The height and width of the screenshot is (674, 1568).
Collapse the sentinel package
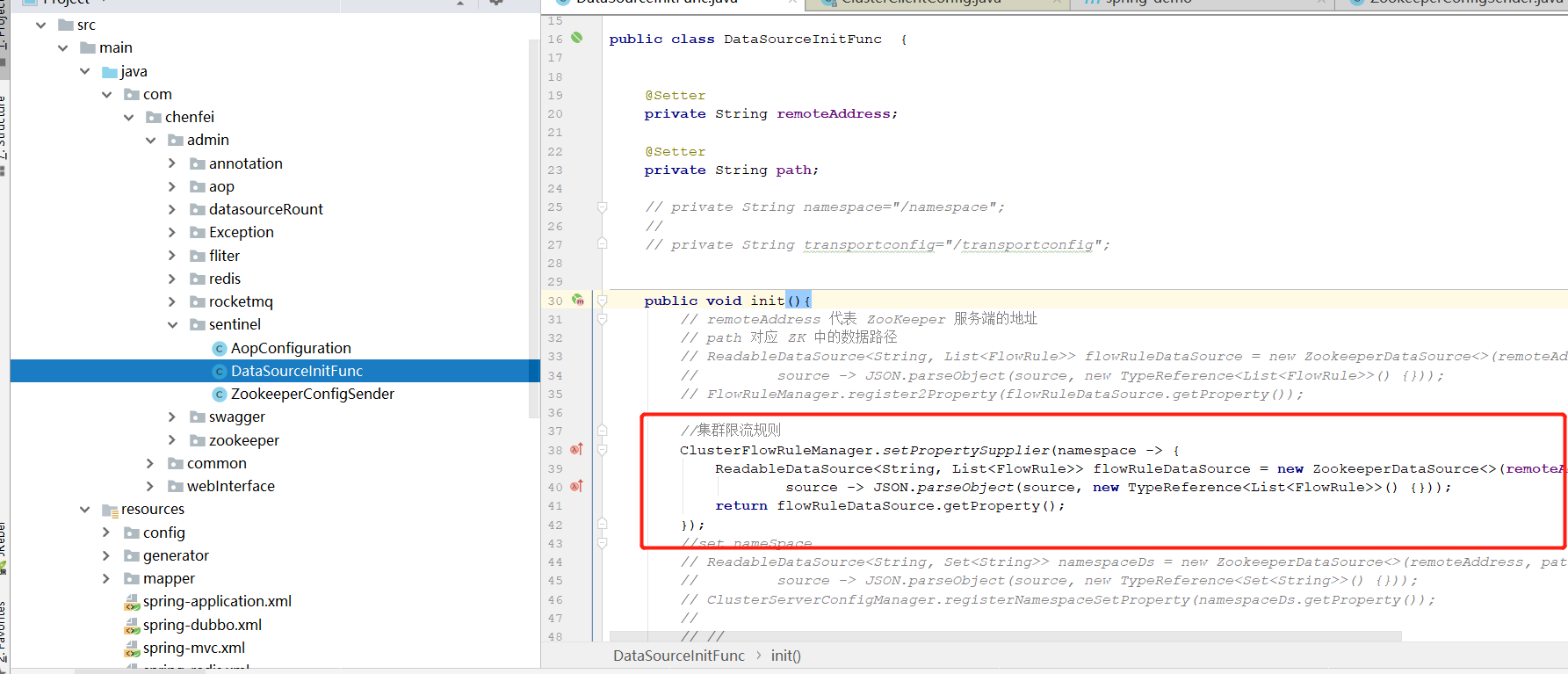tap(172, 325)
